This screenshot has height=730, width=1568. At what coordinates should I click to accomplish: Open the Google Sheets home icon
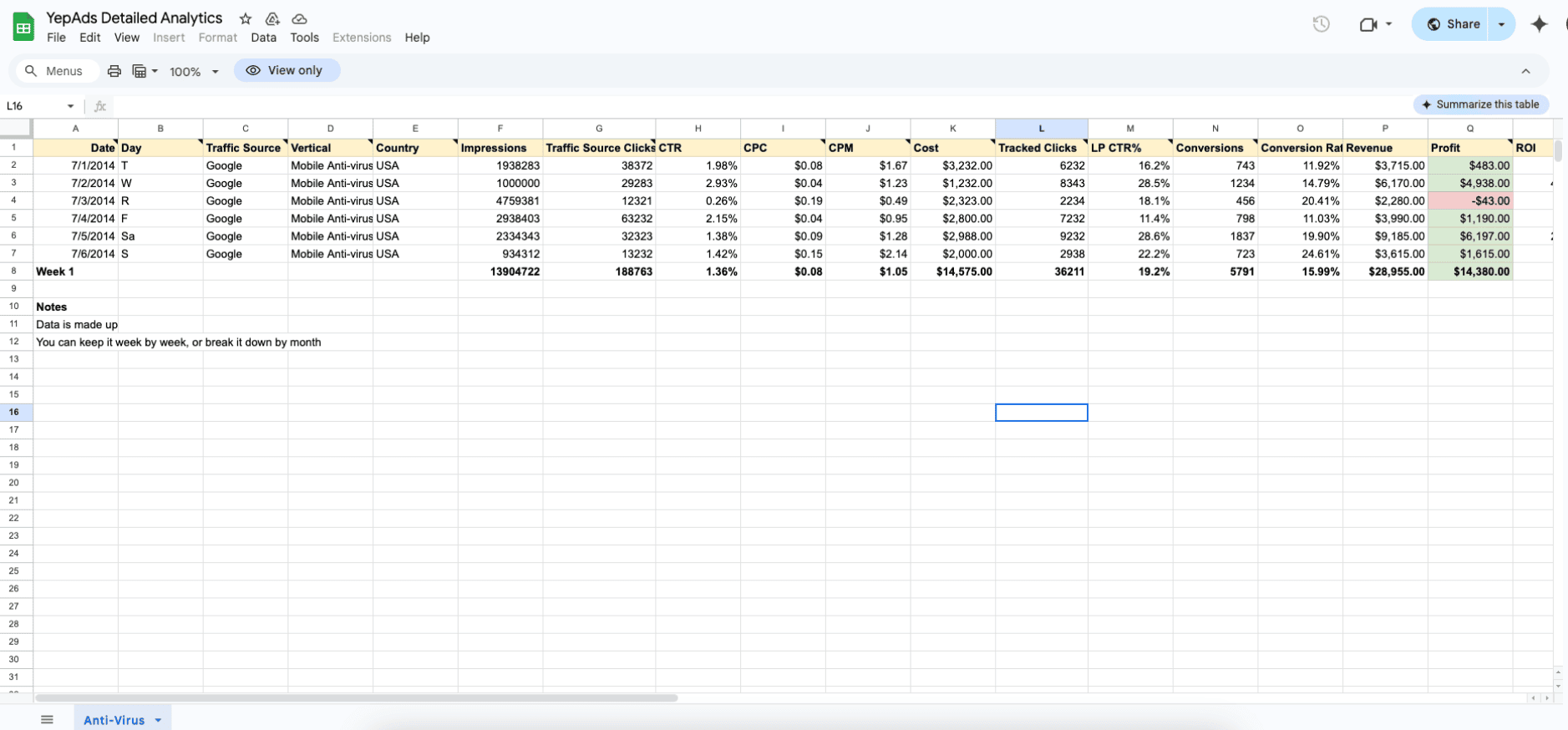coord(23,27)
